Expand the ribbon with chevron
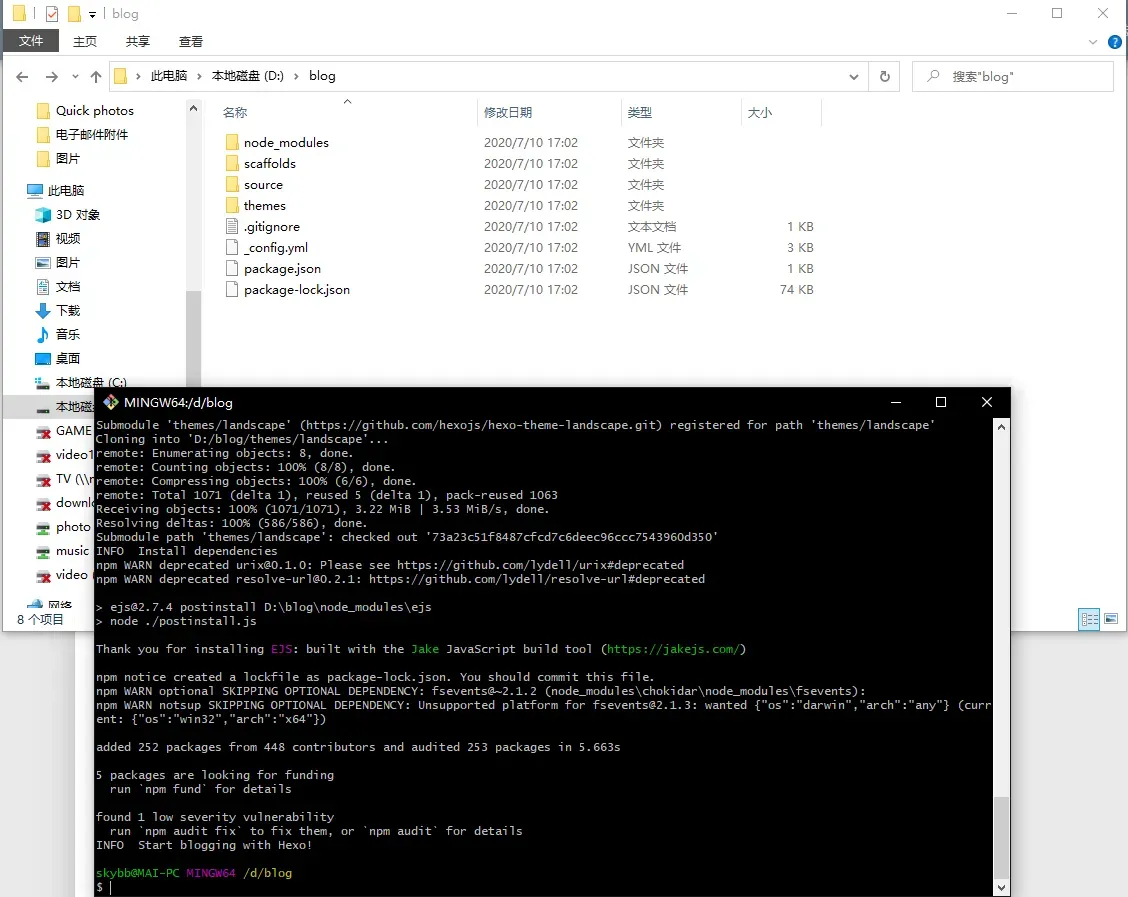 (x=1093, y=42)
